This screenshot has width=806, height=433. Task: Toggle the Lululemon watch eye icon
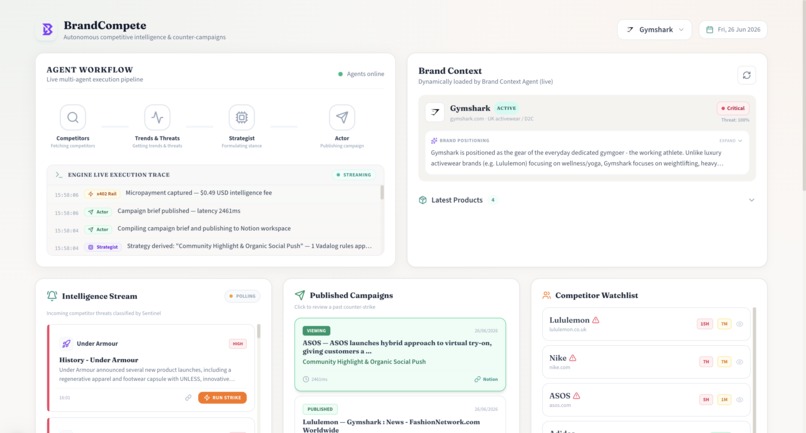(740, 324)
